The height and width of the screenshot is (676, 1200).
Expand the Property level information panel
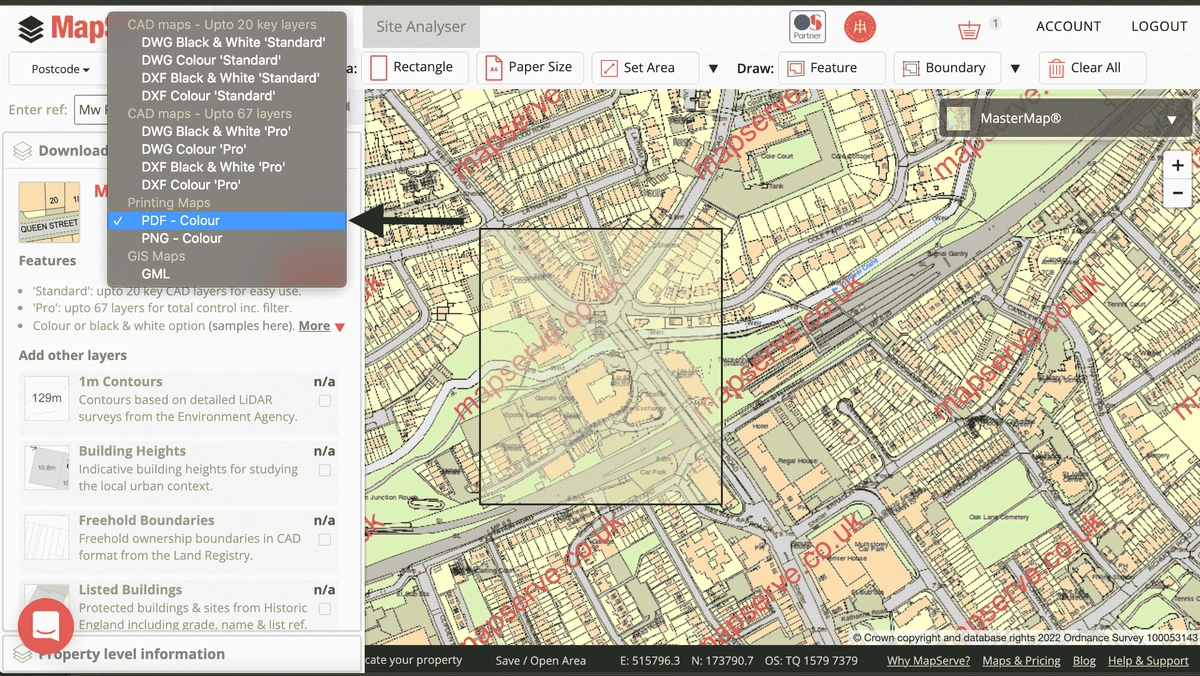coord(182,654)
